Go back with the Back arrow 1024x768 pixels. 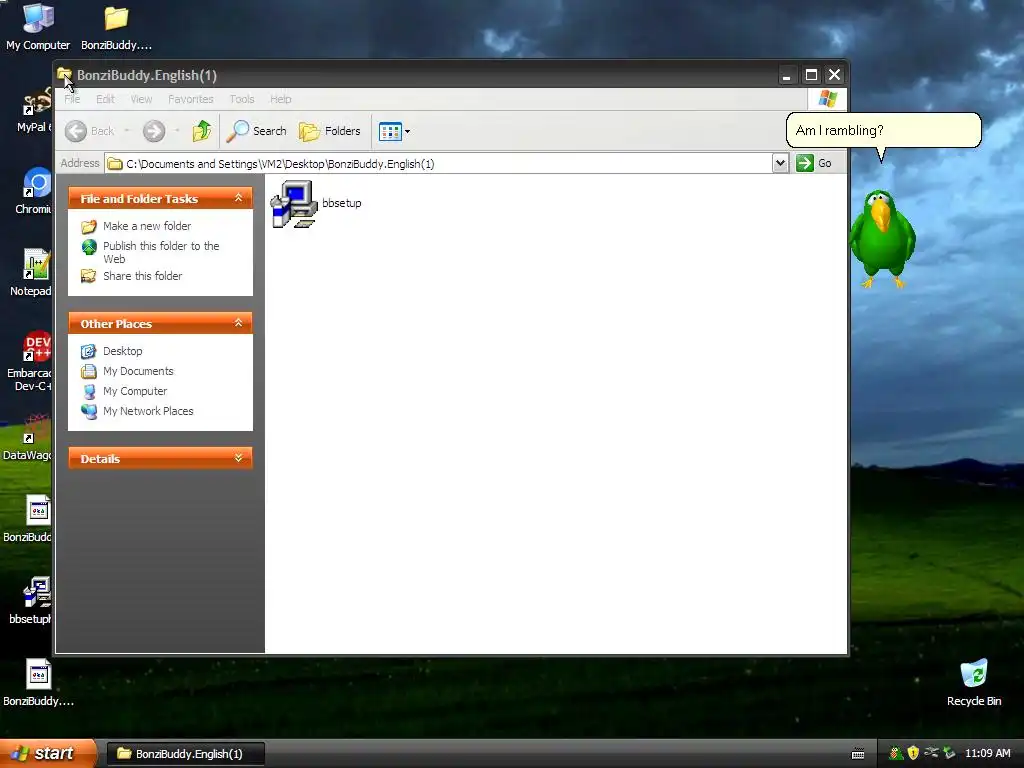click(x=89, y=131)
